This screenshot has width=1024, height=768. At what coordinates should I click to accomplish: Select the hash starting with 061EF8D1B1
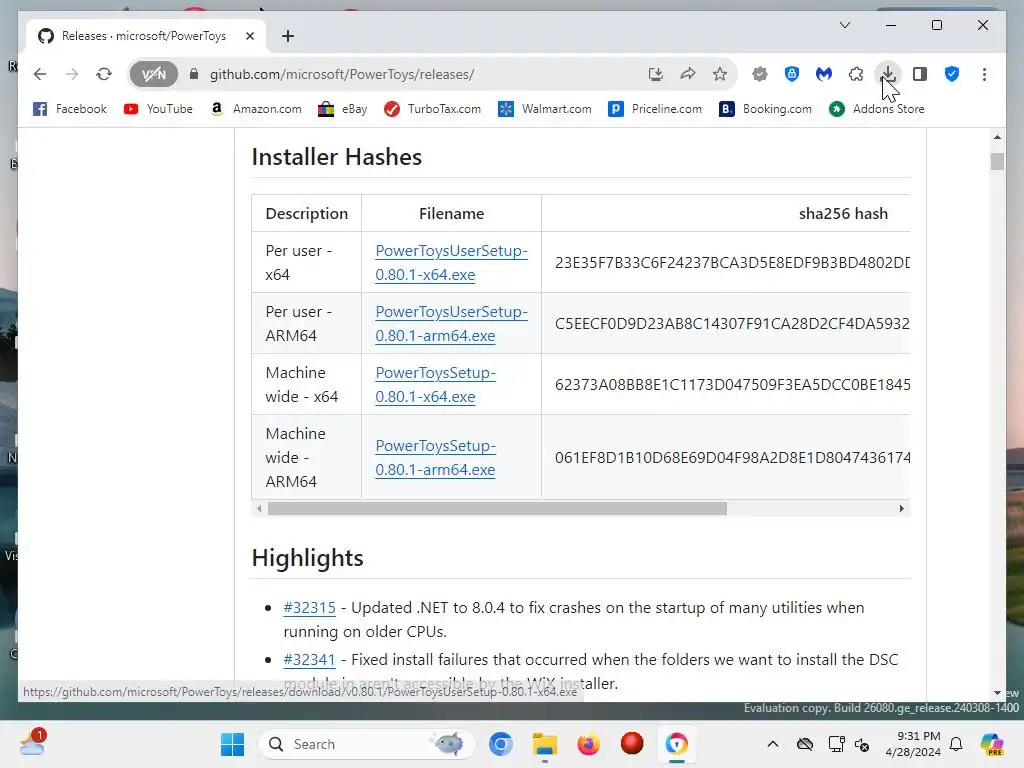[x=732, y=458]
